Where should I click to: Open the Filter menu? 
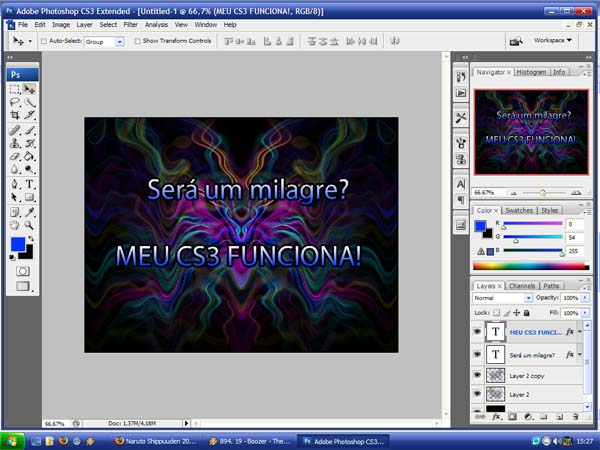point(130,24)
